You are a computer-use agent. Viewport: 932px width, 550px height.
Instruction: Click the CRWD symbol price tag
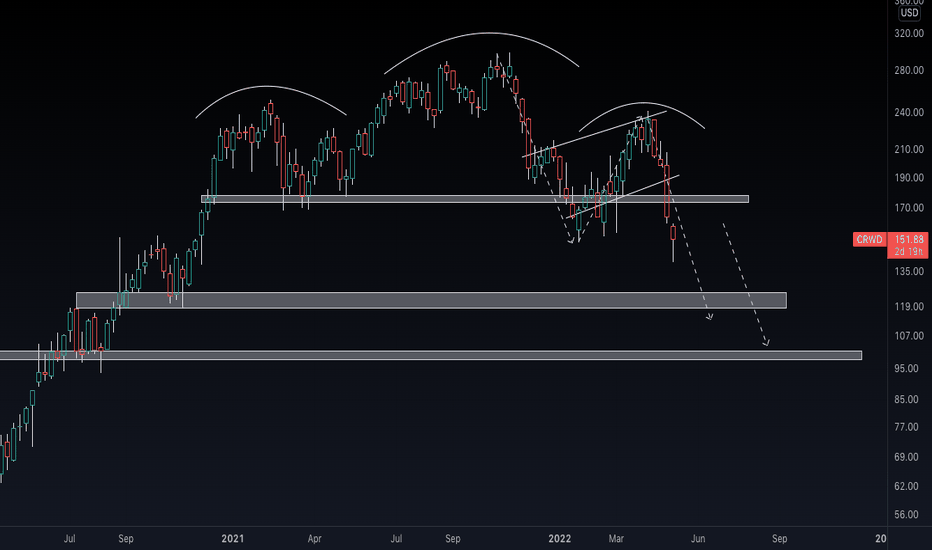tap(870, 239)
